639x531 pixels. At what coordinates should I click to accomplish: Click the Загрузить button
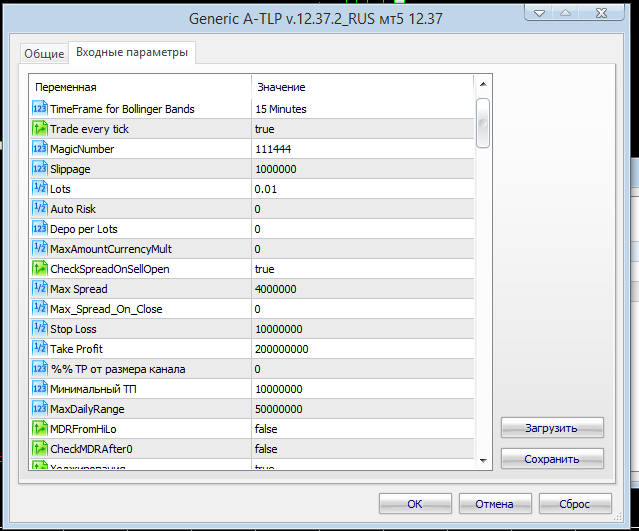[552, 428]
